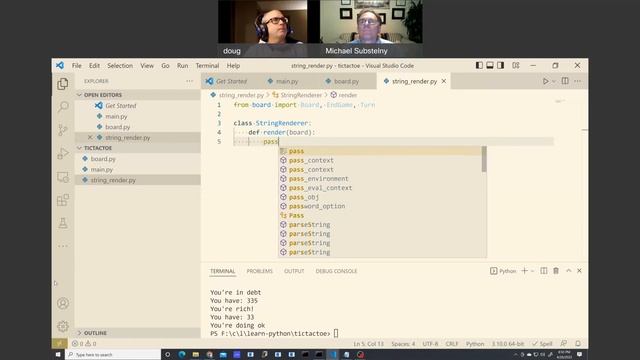This screenshot has height=360, width=640.
Task: Open the Run and Debug view
Action: (63, 153)
